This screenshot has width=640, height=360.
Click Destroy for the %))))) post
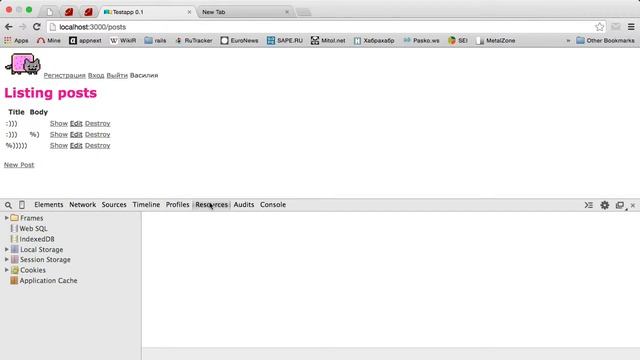(x=98, y=145)
